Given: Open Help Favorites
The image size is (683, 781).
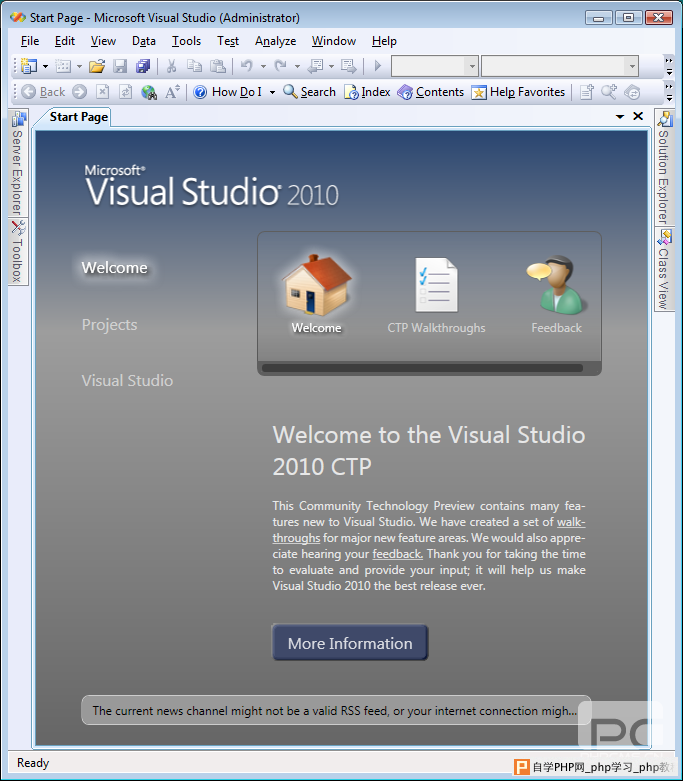Looking at the screenshot, I should 518,92.
